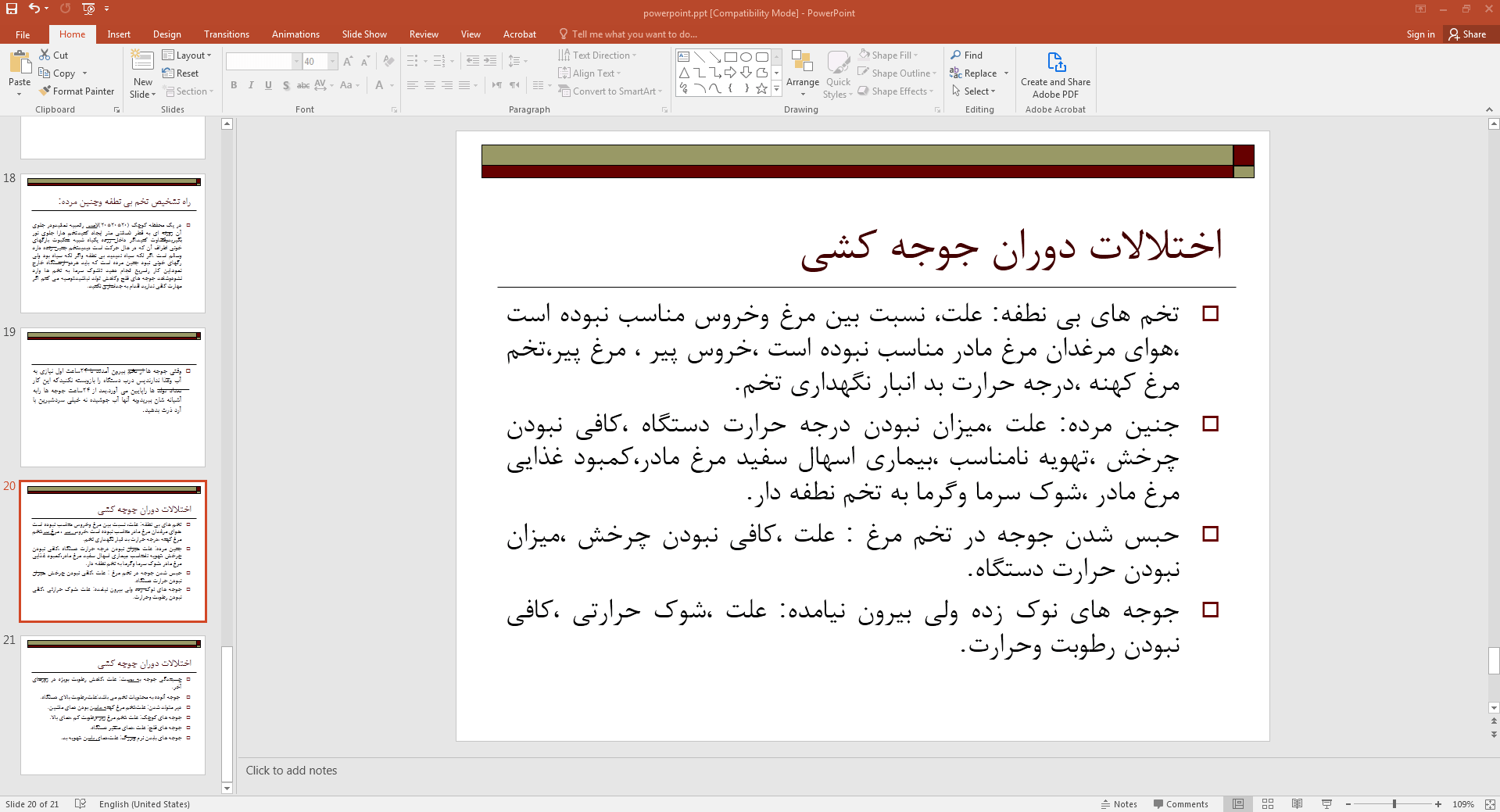Click Sign in link
The height and width of the screenshot is (812, 1500).
tap(1420, 34)
